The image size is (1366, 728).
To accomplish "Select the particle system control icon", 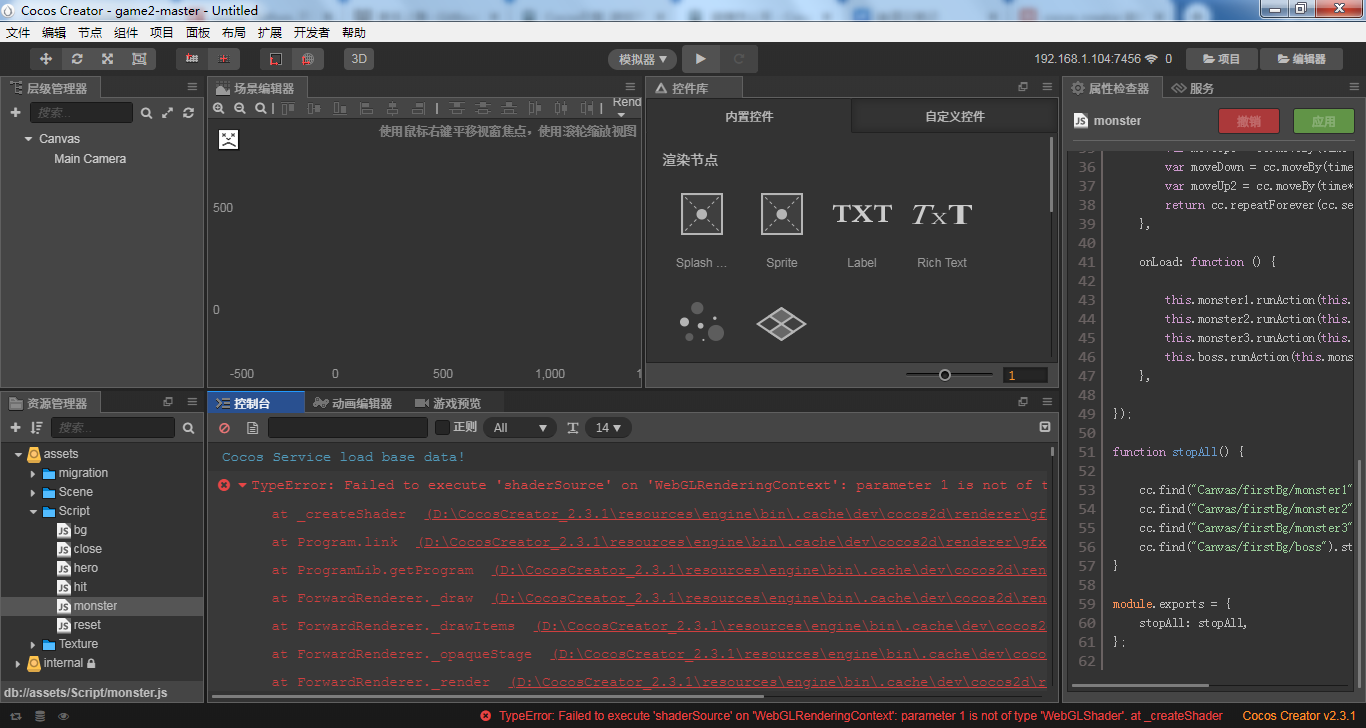I will (x=701, y=322).
